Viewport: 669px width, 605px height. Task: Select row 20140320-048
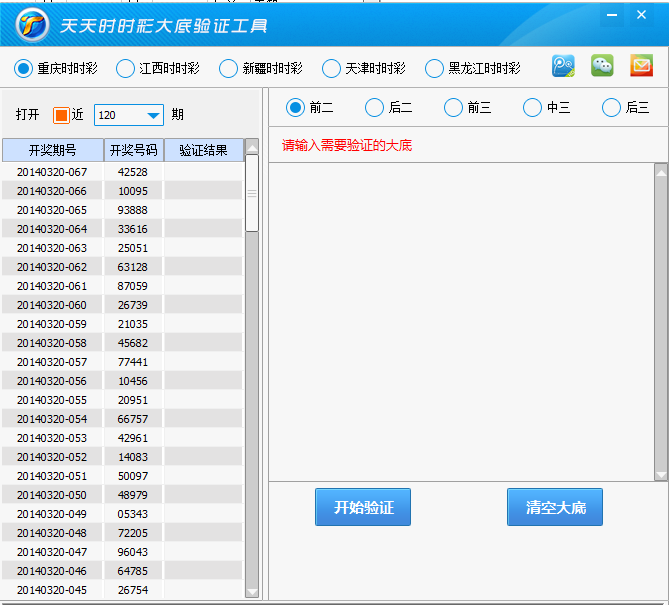(x=123, y=532)
